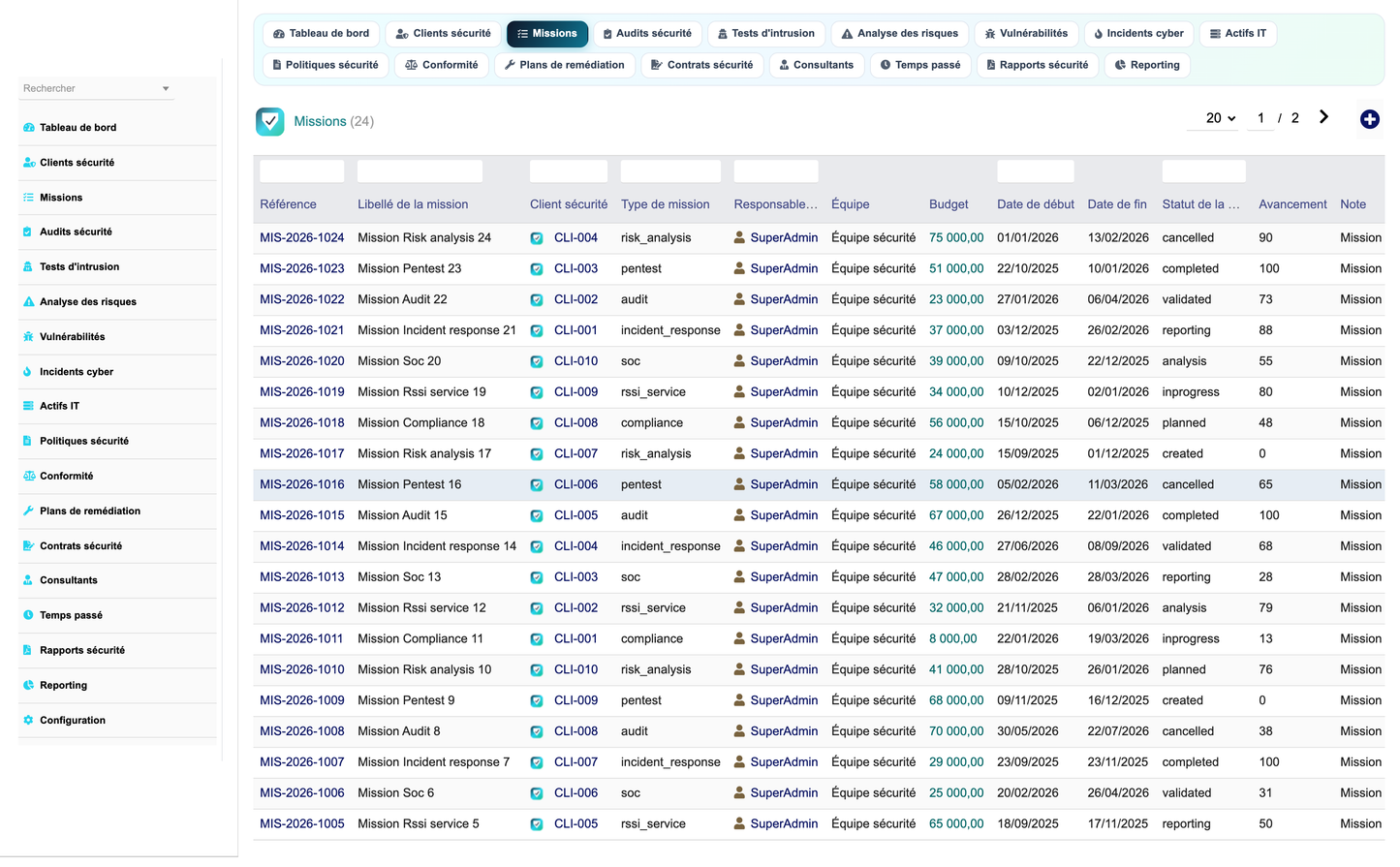Open mission MIS-2026-1019 link
1400x867 pixels.
pos(302,391)
